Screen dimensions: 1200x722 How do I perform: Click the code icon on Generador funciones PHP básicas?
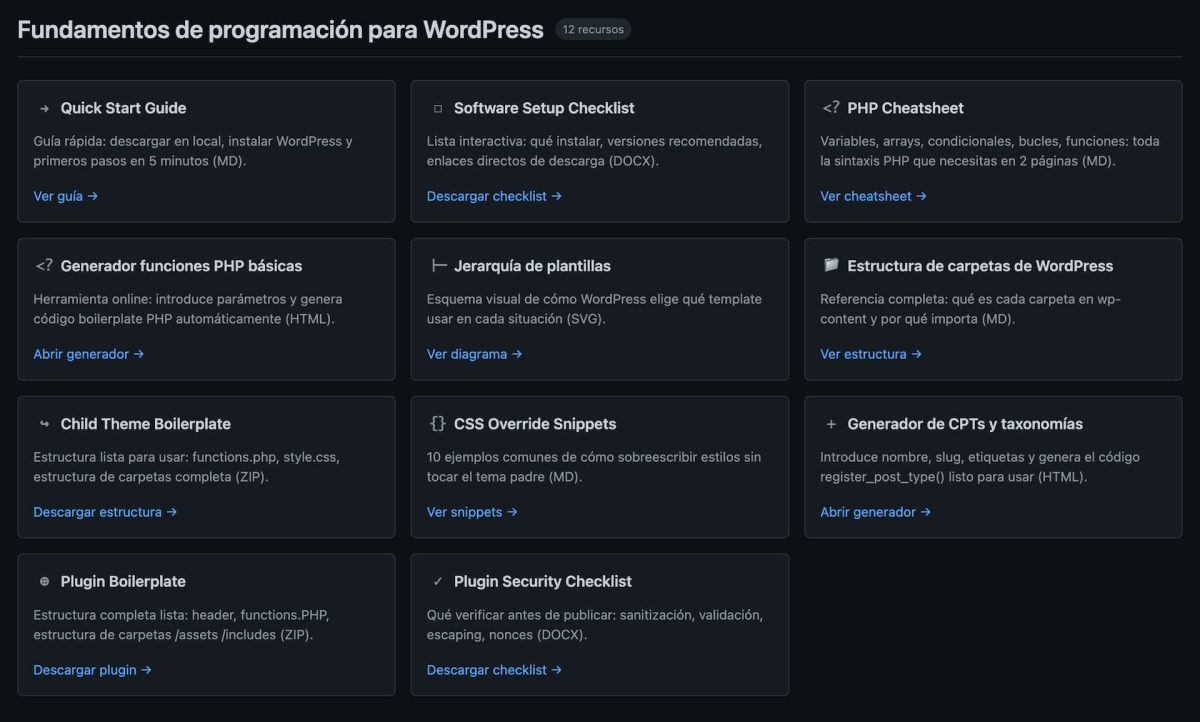pos(44,265)
